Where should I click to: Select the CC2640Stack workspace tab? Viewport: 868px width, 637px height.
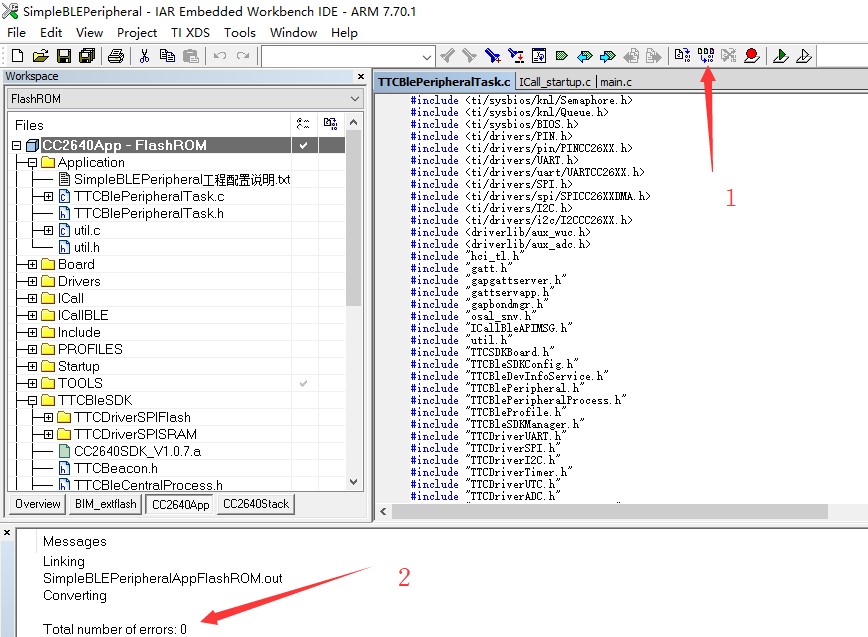click(256, 504)
